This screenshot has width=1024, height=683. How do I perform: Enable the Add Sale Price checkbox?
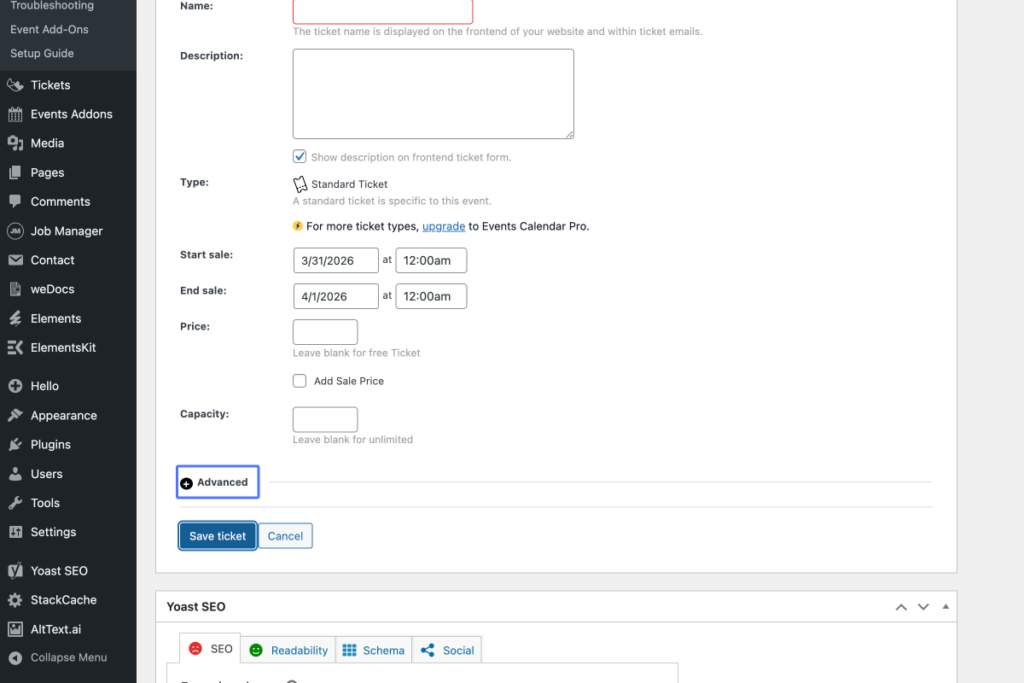[299, 381]
